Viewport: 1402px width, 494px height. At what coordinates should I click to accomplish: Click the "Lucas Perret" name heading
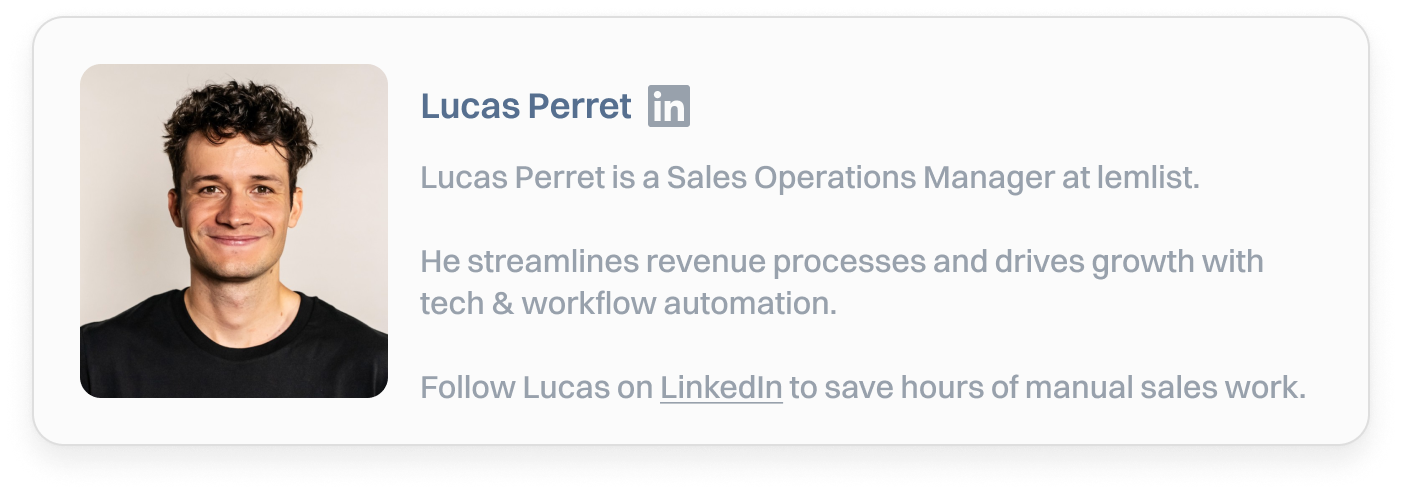pyautogui.click(x=526, y=106)
